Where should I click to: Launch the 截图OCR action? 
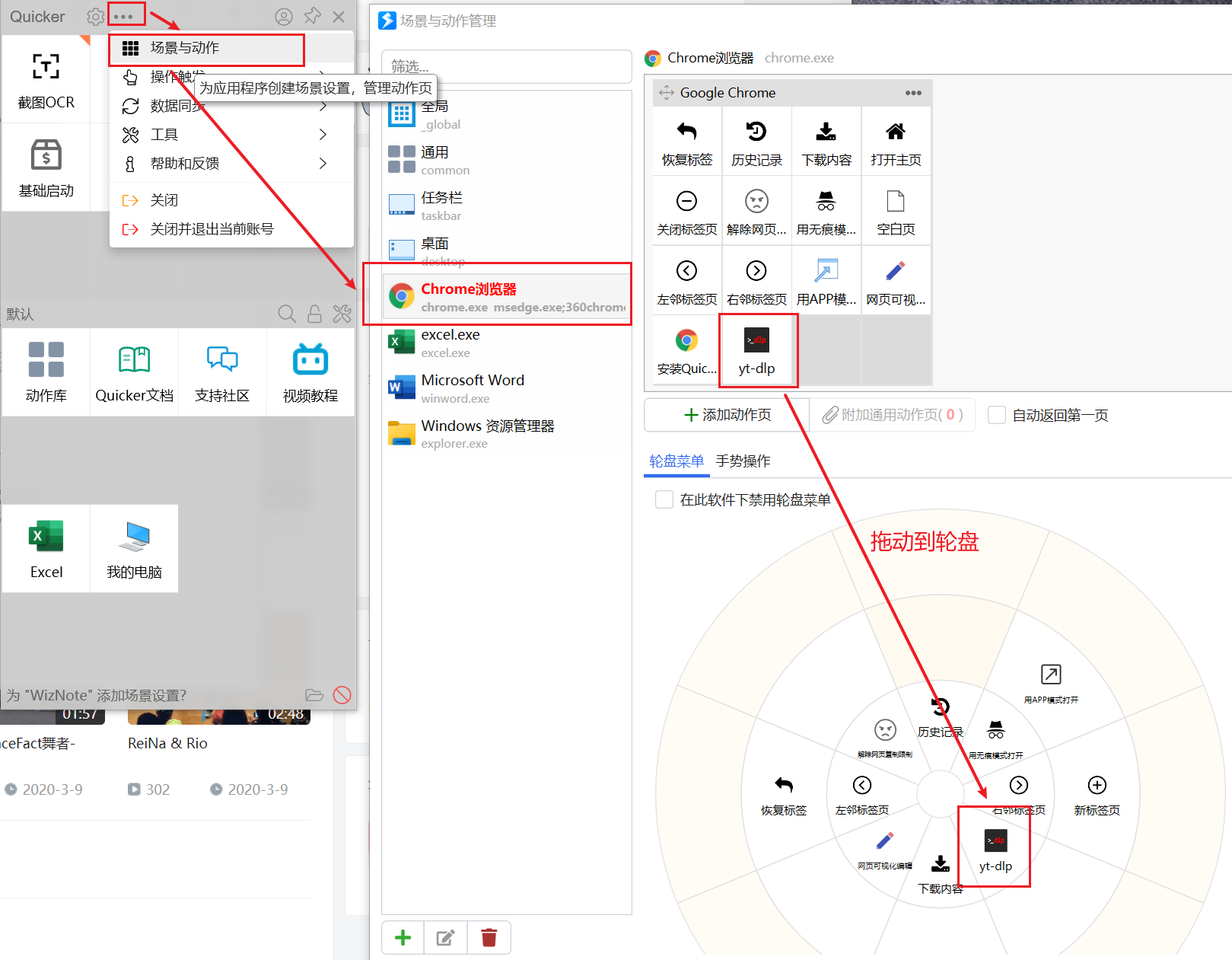[x=46, y=81]
